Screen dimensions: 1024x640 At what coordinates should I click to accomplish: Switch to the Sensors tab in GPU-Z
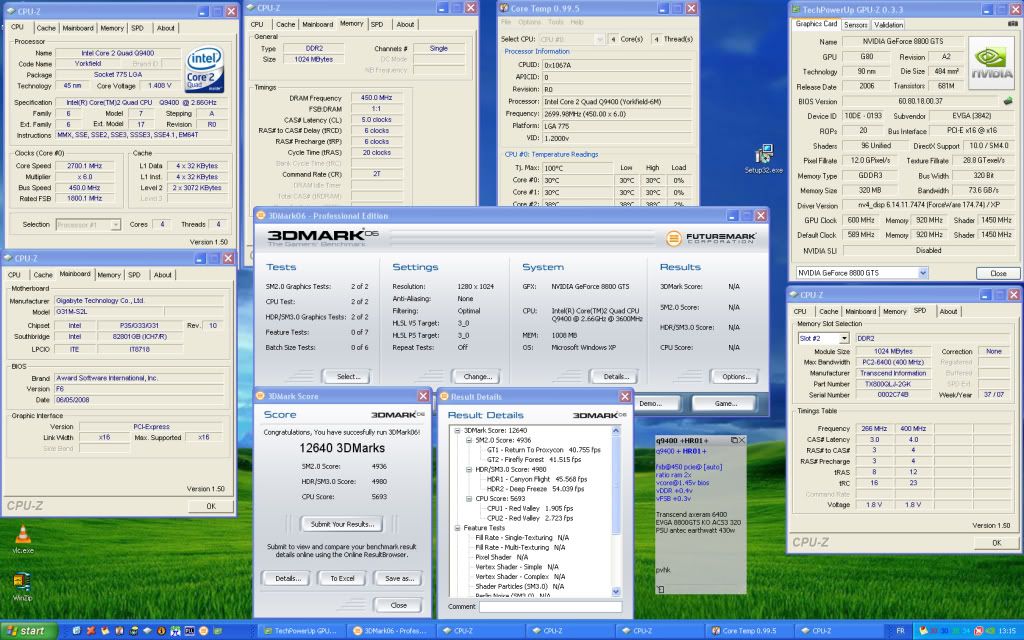[x=855, y=25]
